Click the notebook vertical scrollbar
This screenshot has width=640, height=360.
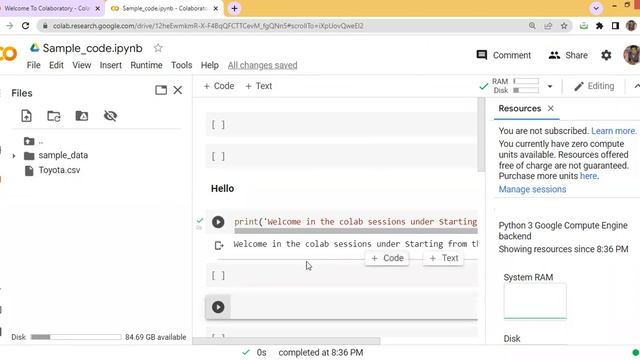[x=481, y=135]
